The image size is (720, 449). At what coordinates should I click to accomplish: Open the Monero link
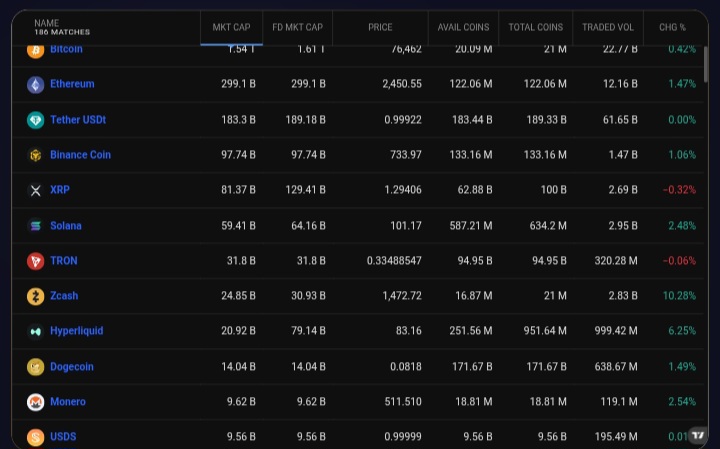click(68, 402)
